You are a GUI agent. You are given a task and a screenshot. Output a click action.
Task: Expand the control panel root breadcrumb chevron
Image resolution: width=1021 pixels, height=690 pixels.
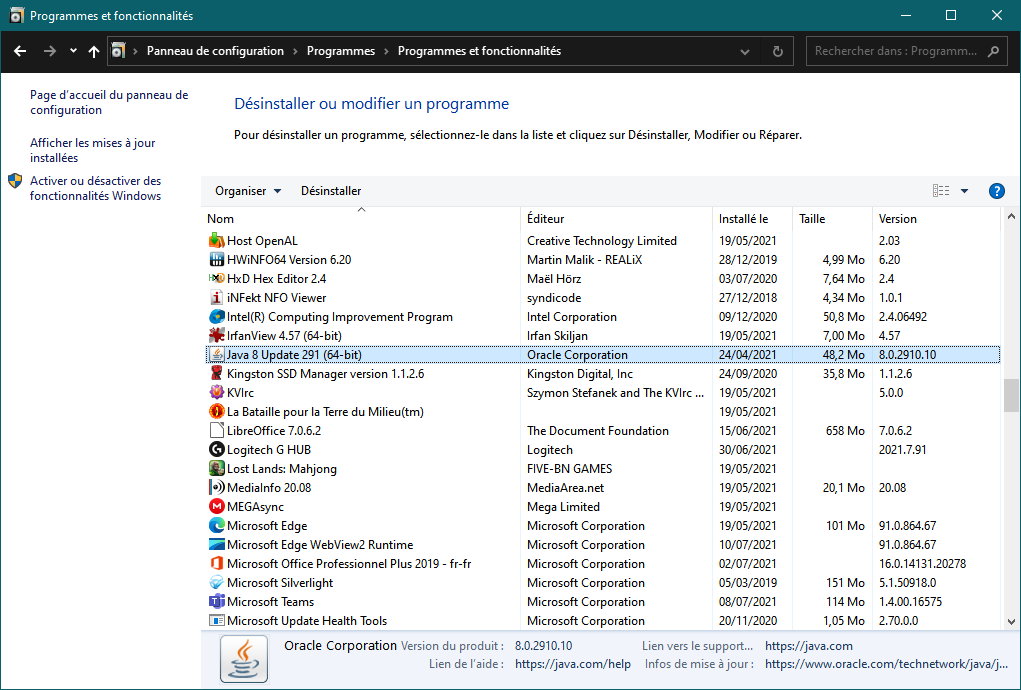(135, 51)
